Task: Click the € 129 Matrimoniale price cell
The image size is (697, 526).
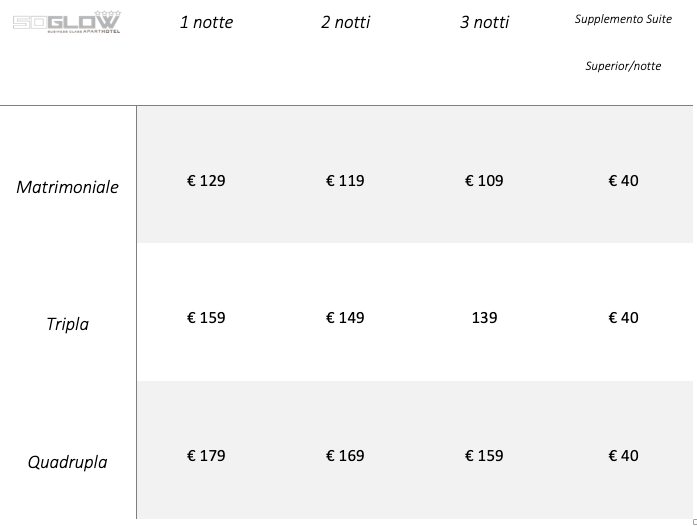Action: tap(206, 181)
